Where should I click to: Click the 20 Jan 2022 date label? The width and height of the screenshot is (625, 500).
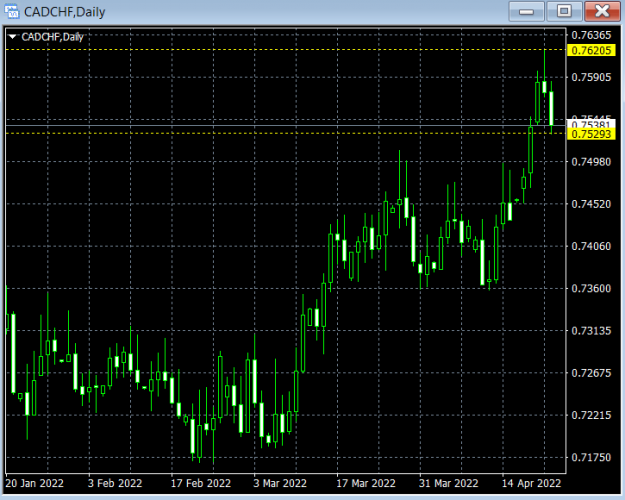tap(35, 483)
